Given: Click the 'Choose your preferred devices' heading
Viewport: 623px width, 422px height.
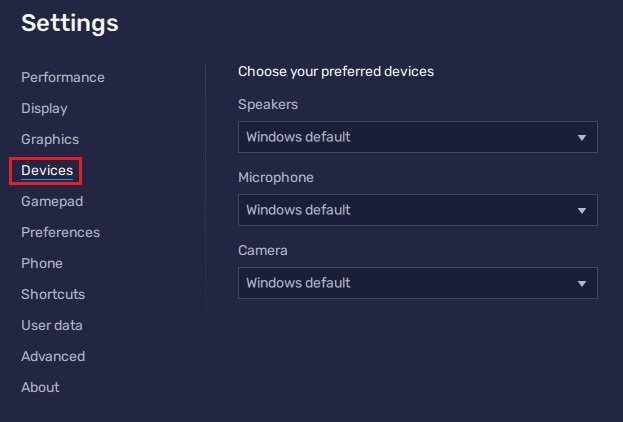Looking at the screenshot, I should coord(335,72).
